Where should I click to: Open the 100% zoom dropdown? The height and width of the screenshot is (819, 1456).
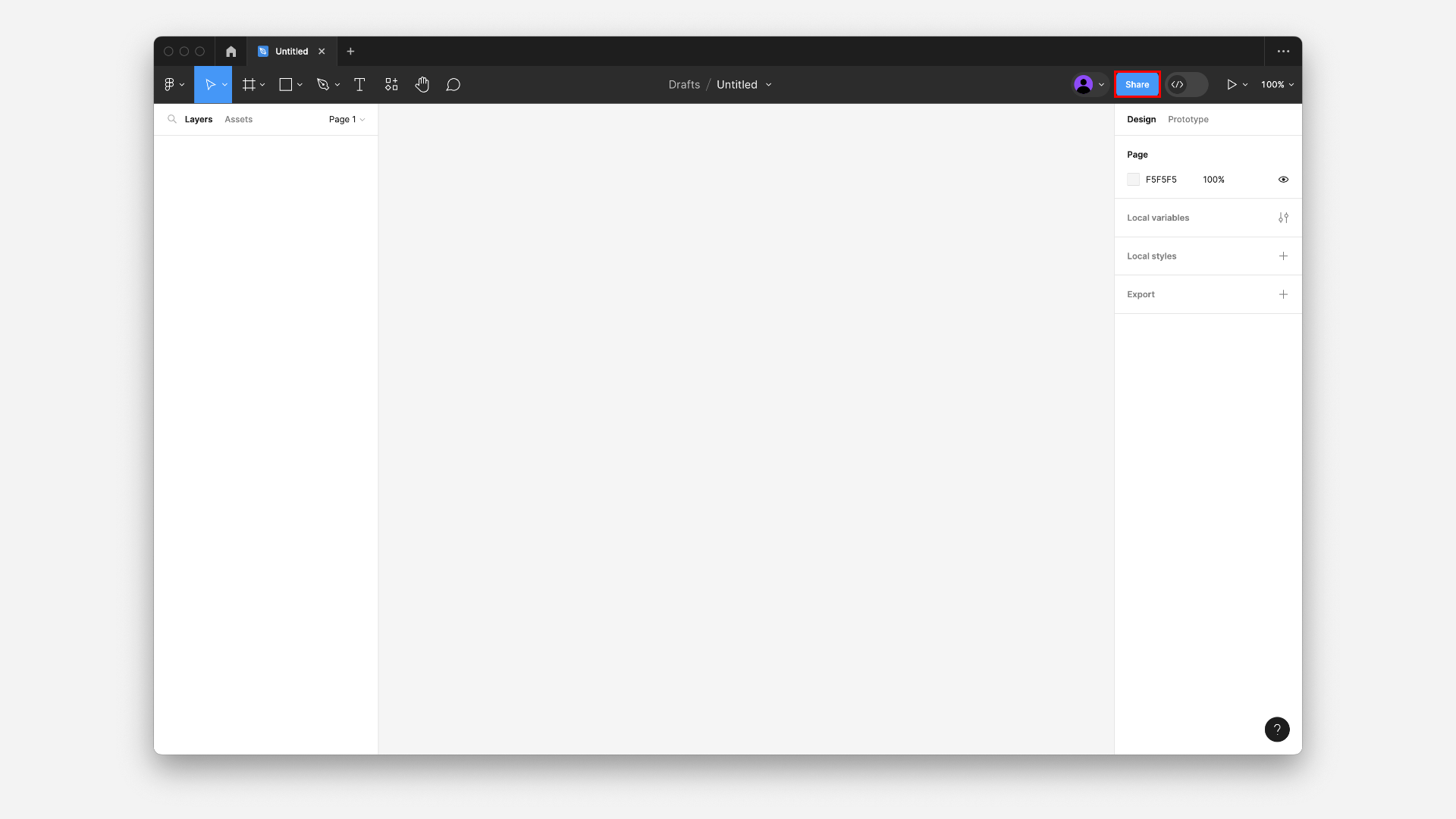[x=1277, y=85]
